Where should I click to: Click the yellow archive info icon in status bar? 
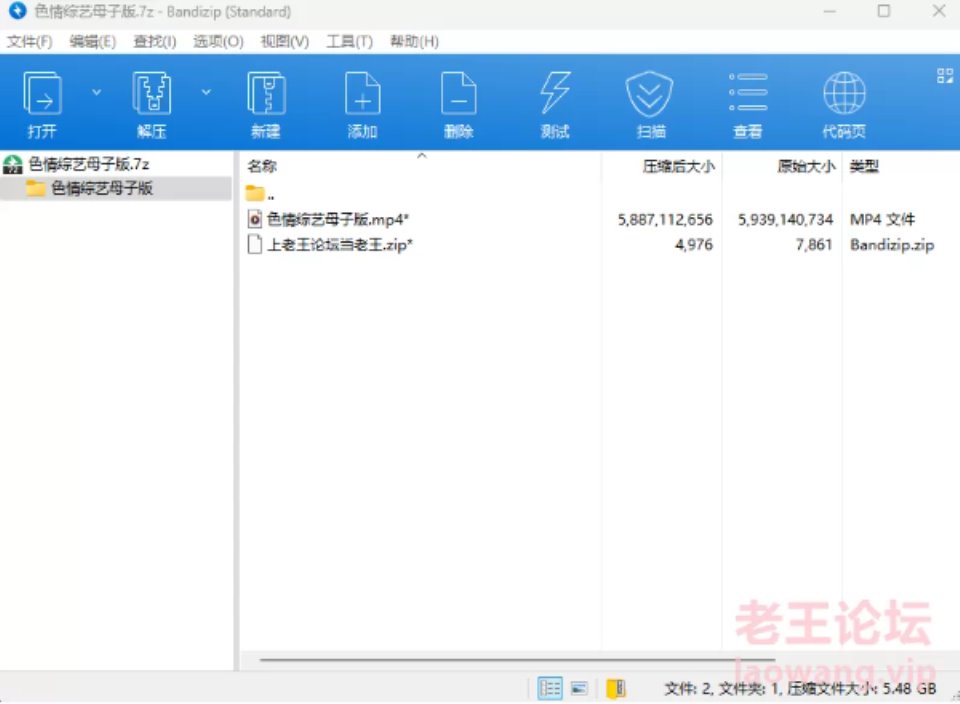(615, 688)
